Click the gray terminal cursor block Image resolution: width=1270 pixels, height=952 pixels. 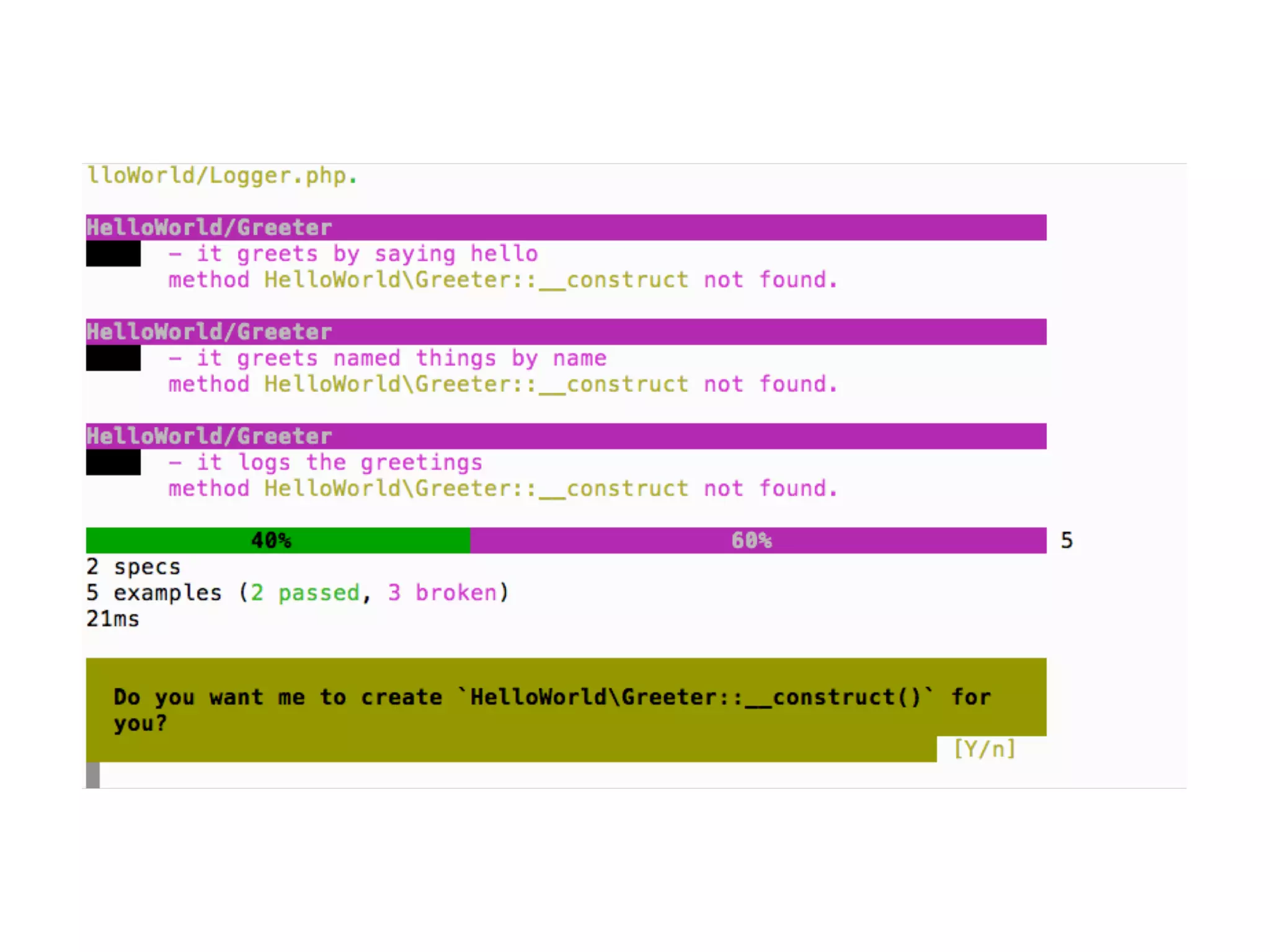93,775
